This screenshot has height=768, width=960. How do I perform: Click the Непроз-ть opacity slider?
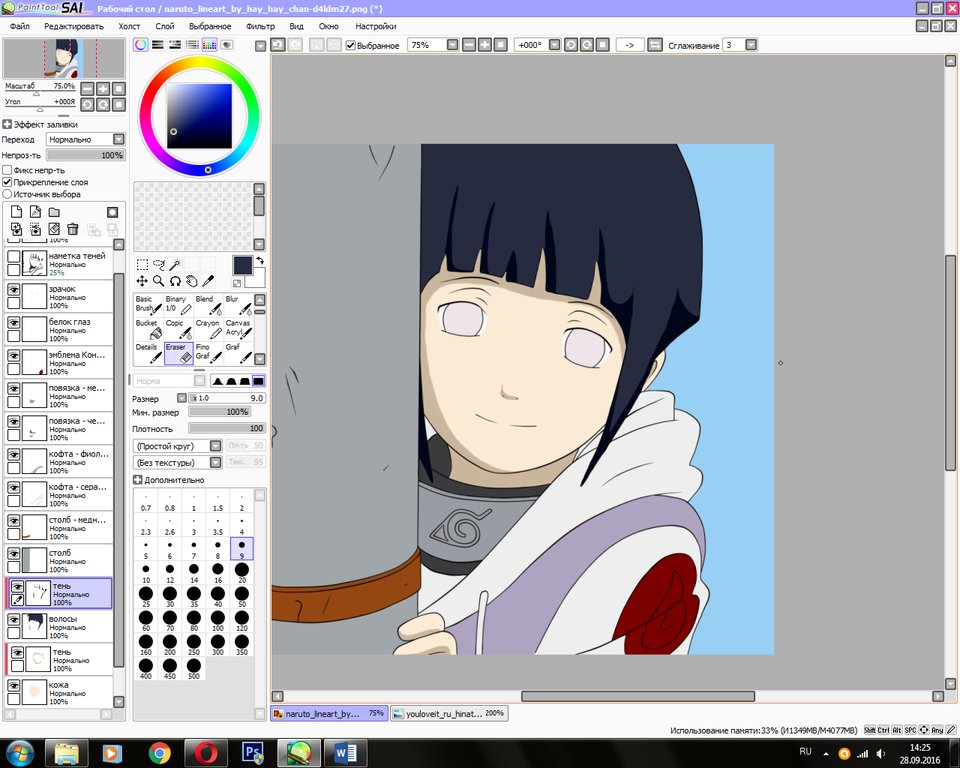click(x=86, y=156)
